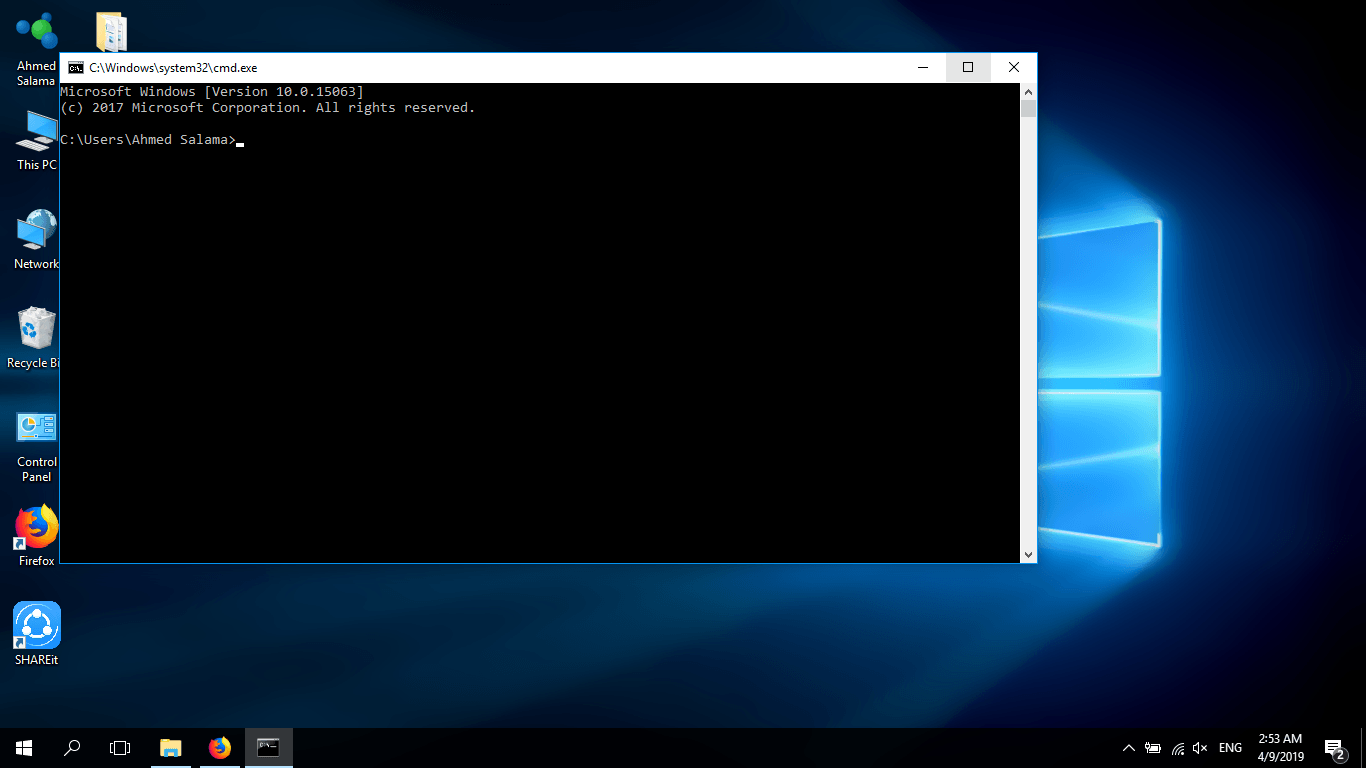Image resolution: width=1366 pixels, height=768 pixels.
Task: Click the taskbar clock showing 2:53 AM
Action: coord(1280,747)
